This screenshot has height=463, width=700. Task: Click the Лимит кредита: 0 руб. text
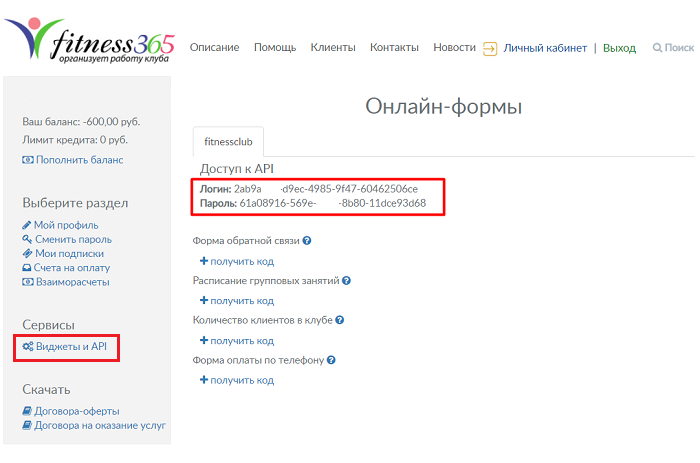[75, 140]
